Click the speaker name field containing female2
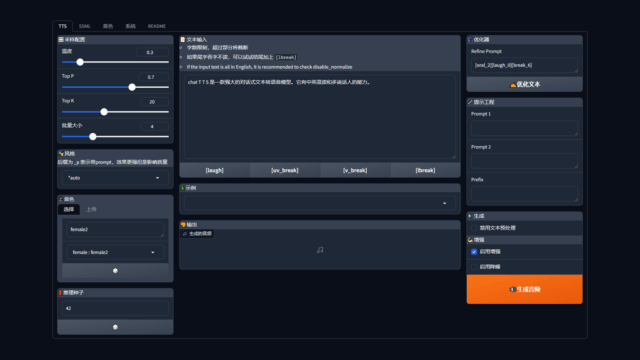 coord(115,230)
